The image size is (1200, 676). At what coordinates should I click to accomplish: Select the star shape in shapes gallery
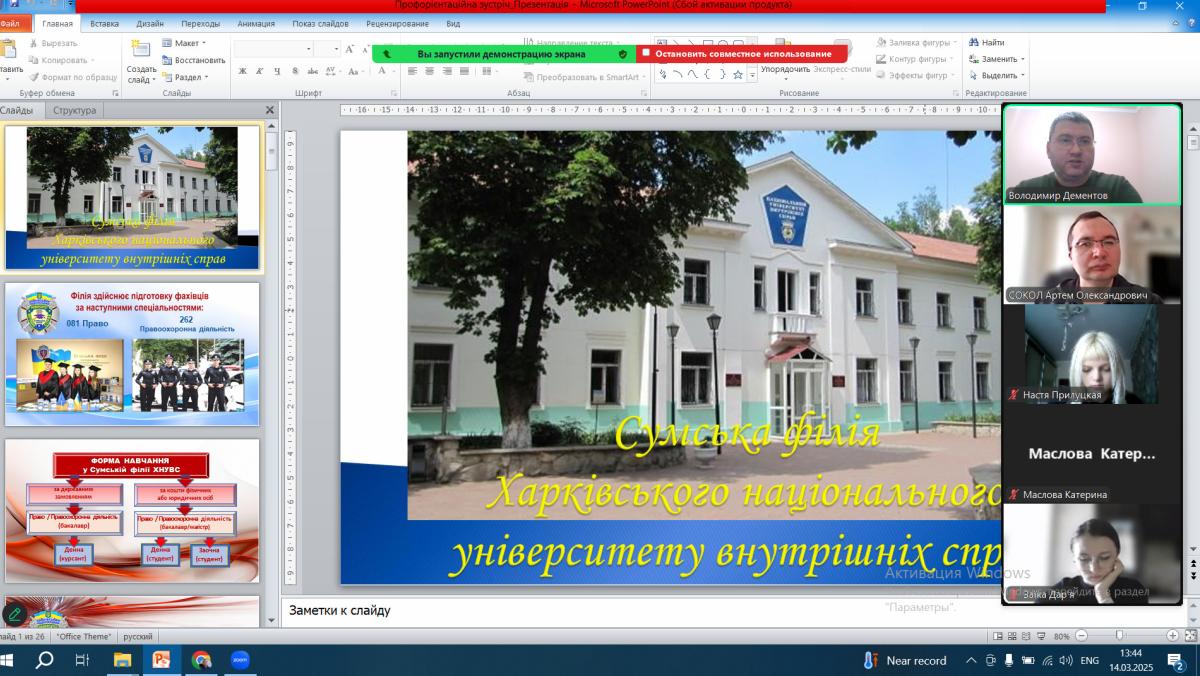coord(737,74)
